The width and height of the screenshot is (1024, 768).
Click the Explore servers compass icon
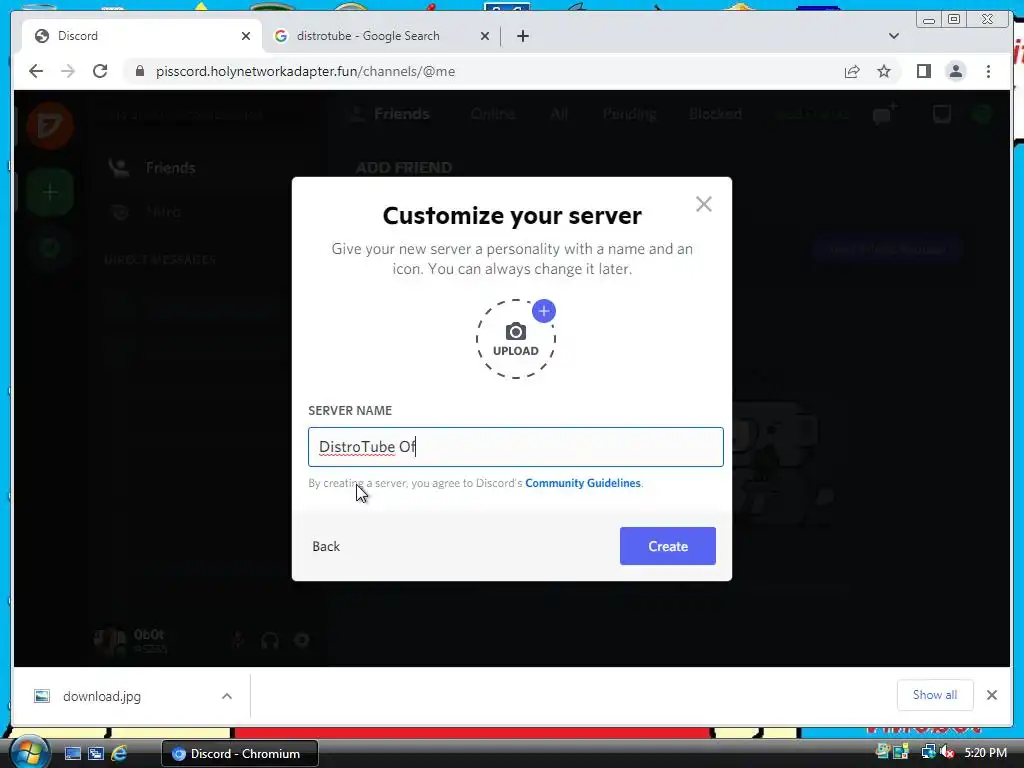coord(50,248)
